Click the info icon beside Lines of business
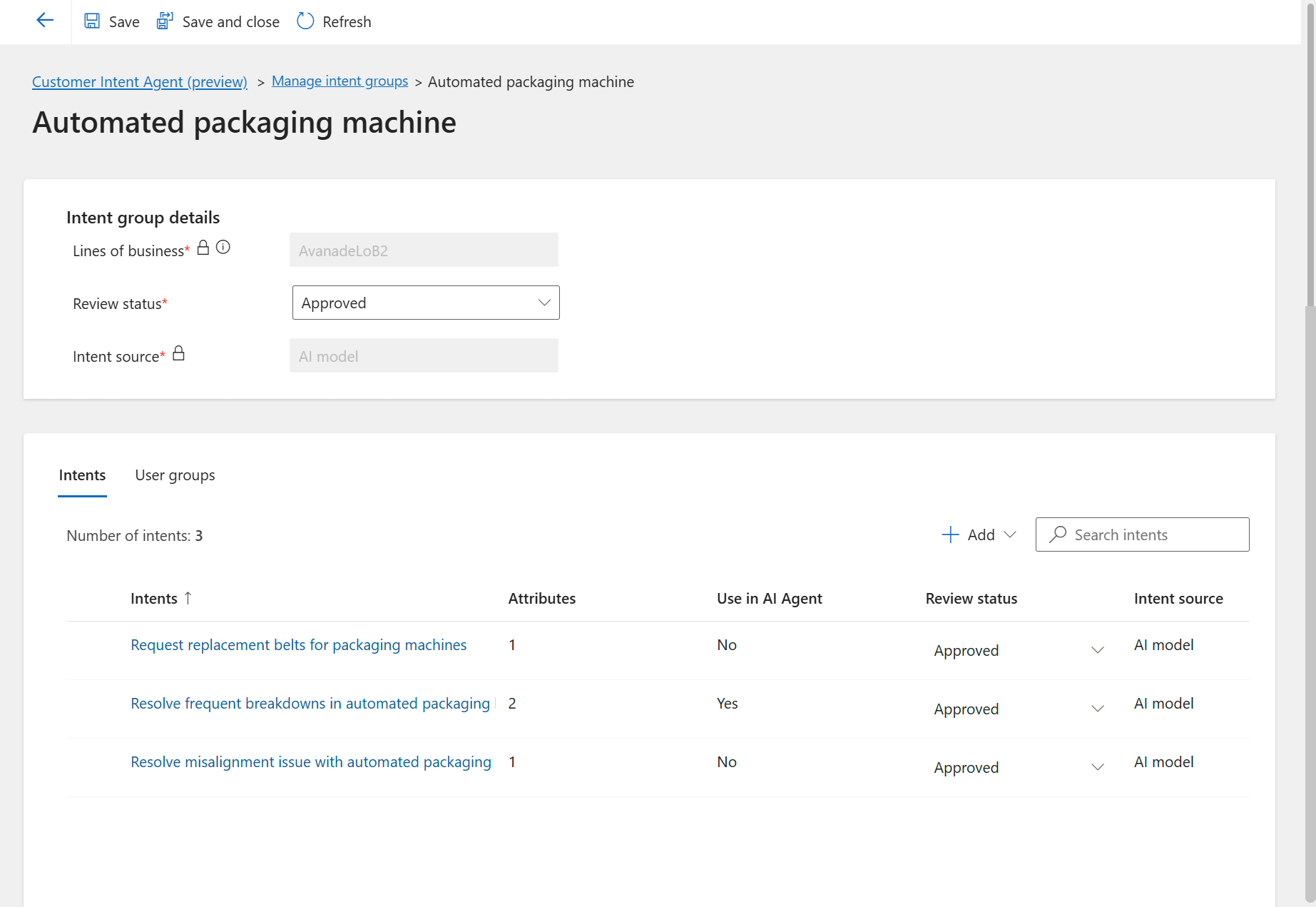1316x907 pixels. [223, 248]
